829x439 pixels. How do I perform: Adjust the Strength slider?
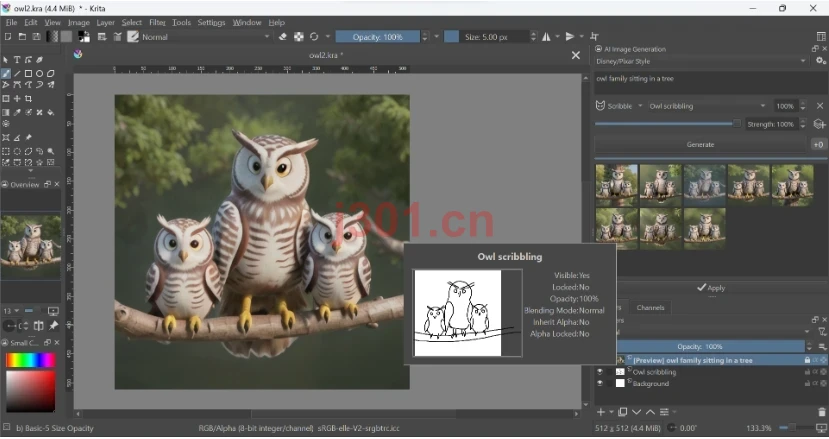668,124
